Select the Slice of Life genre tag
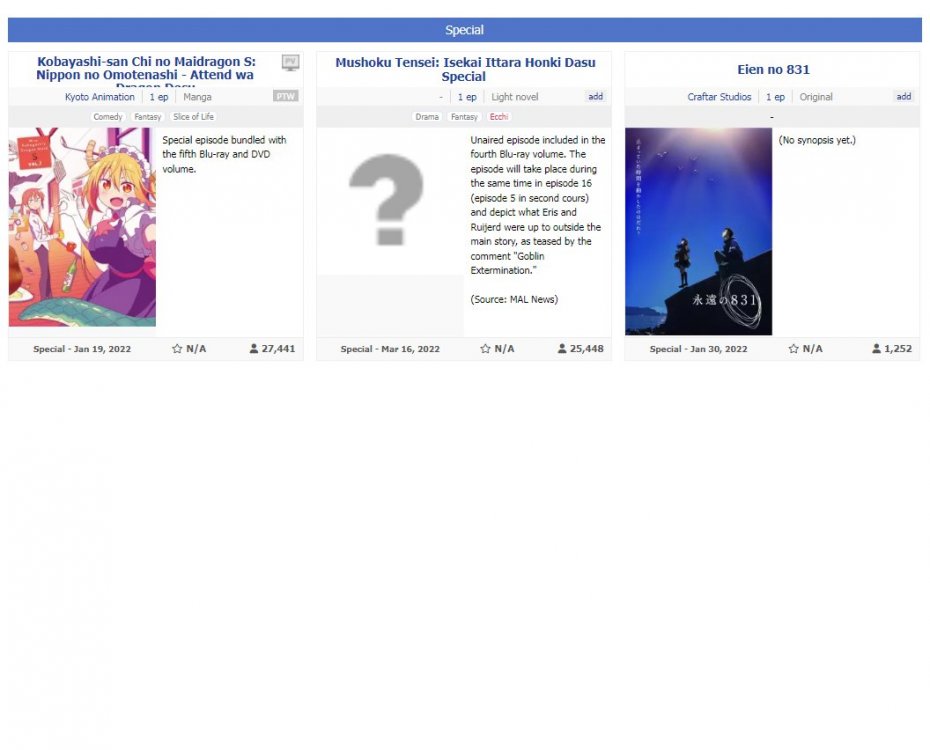This screenshot has height=750, width=930. click(193, 117)
